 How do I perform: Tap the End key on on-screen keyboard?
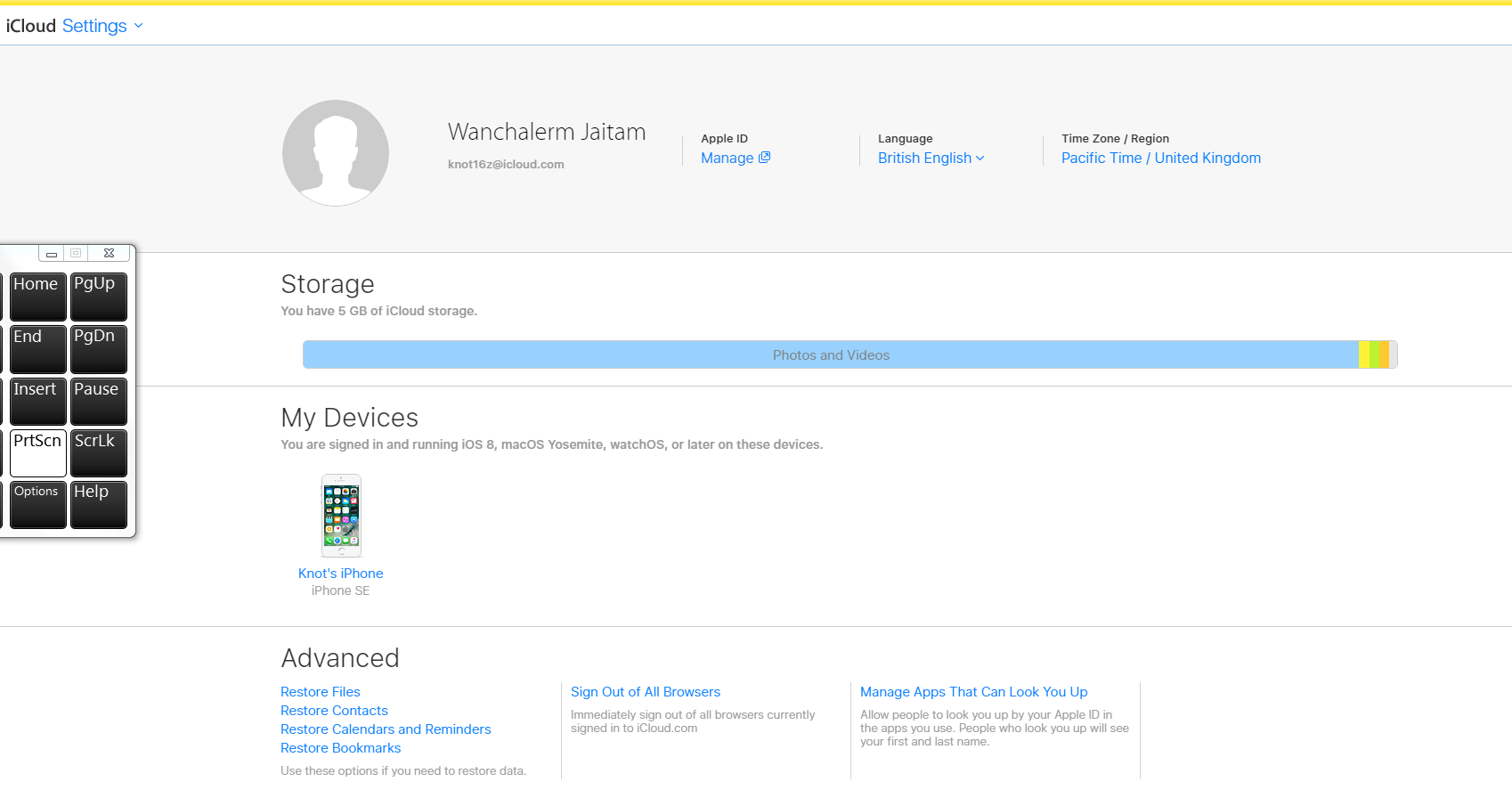pos(38,349)
